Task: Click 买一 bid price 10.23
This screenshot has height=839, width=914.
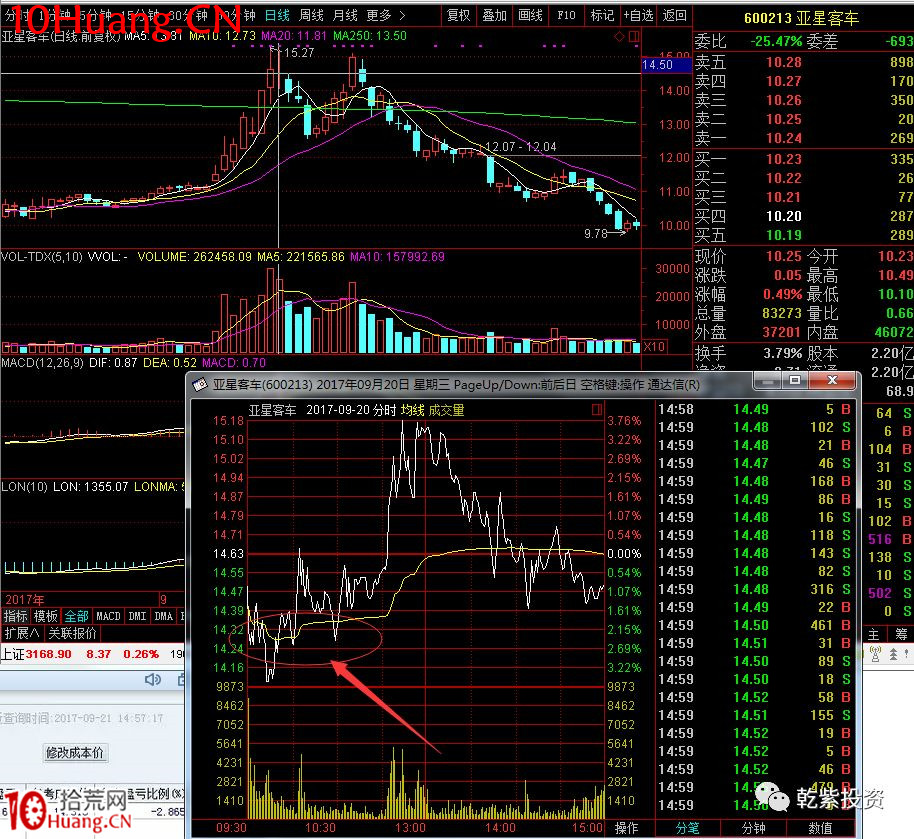Action: (x=783, y=159)
